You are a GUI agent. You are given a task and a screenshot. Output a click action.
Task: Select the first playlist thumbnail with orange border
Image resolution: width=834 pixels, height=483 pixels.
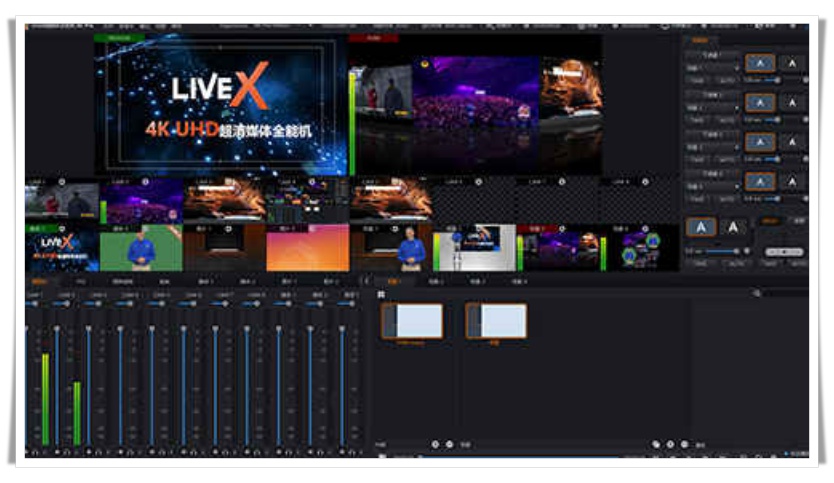coord(412,321)
